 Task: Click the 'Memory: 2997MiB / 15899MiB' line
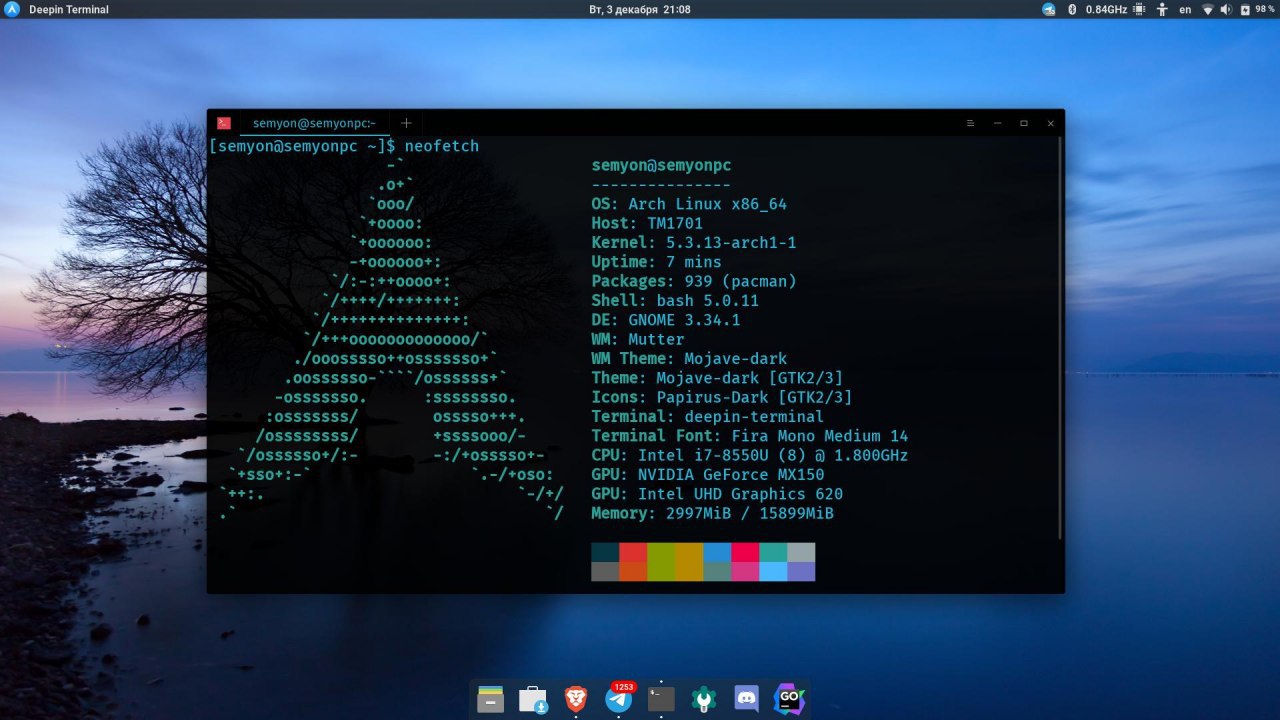tap(713, 513)
